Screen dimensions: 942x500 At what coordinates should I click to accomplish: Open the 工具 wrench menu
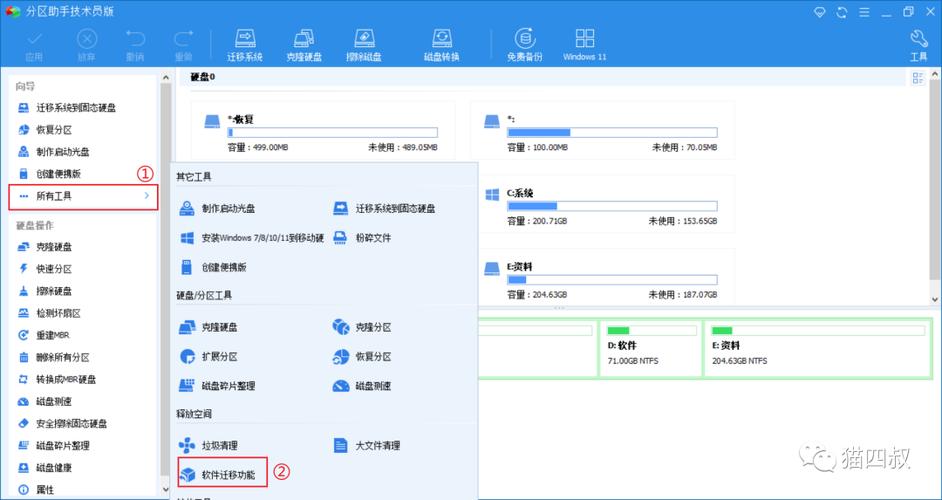pos(919,45)
